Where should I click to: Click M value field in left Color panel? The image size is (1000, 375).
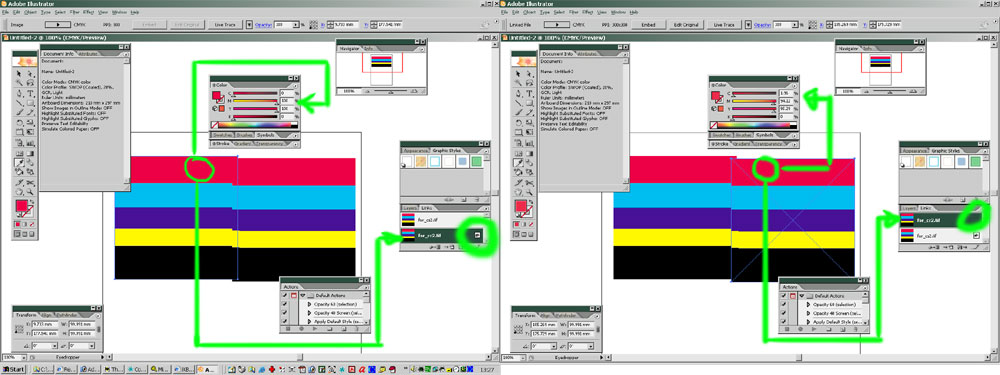tap(287, 101)
